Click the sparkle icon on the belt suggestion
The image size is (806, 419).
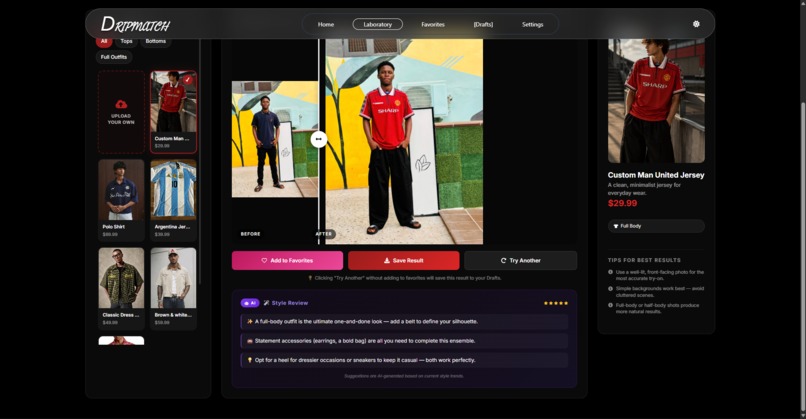[x=250, y=321]
